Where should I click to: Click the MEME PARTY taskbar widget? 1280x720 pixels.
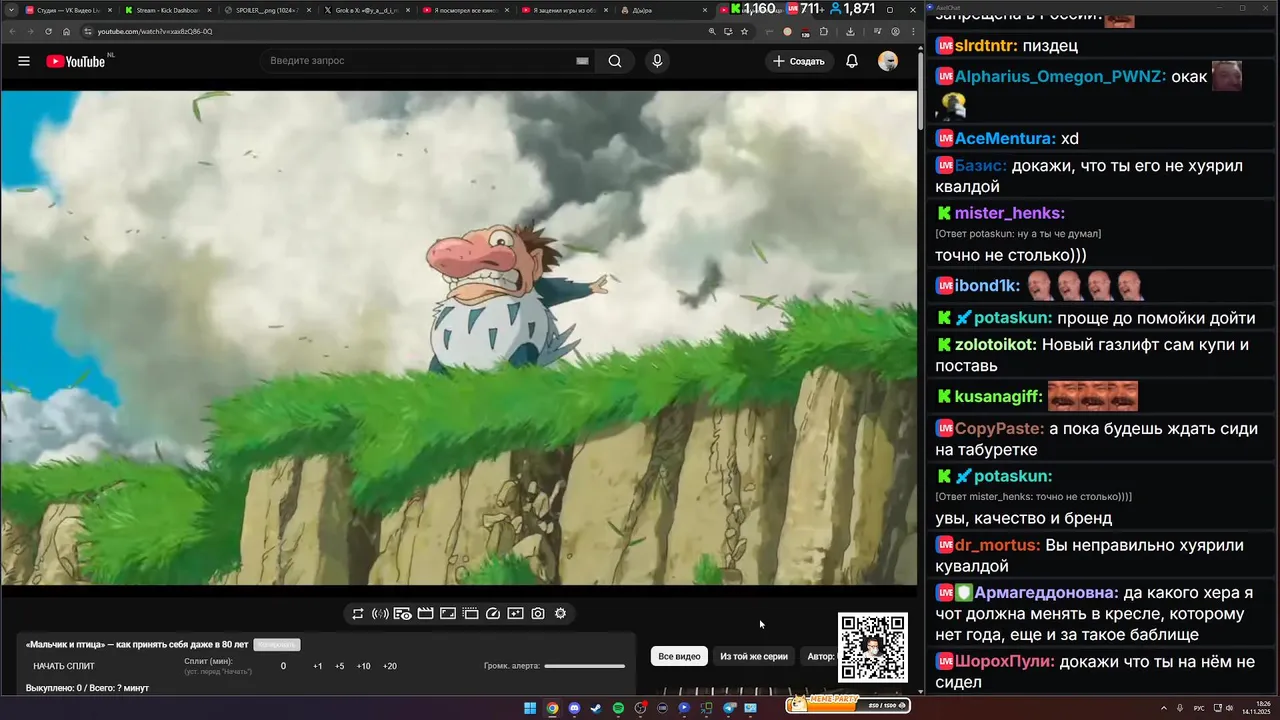[848, 706]
